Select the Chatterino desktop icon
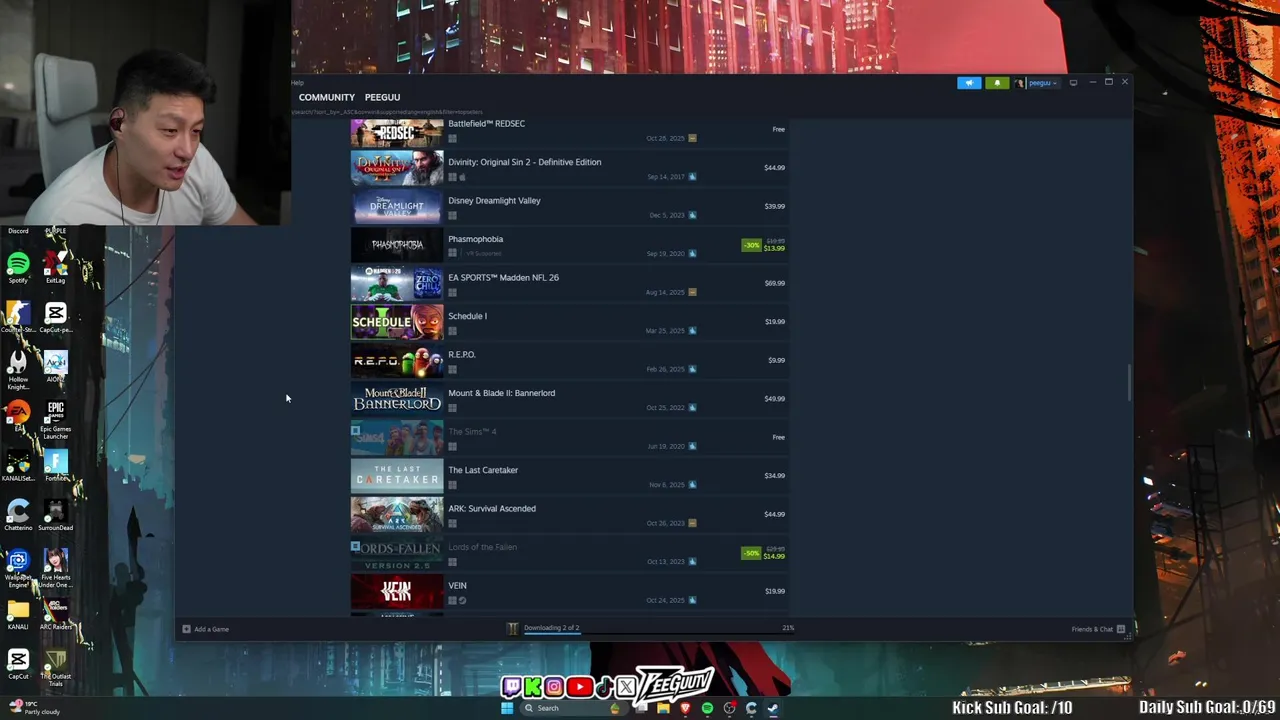The image size is (1280, 720). coord(18,514)
